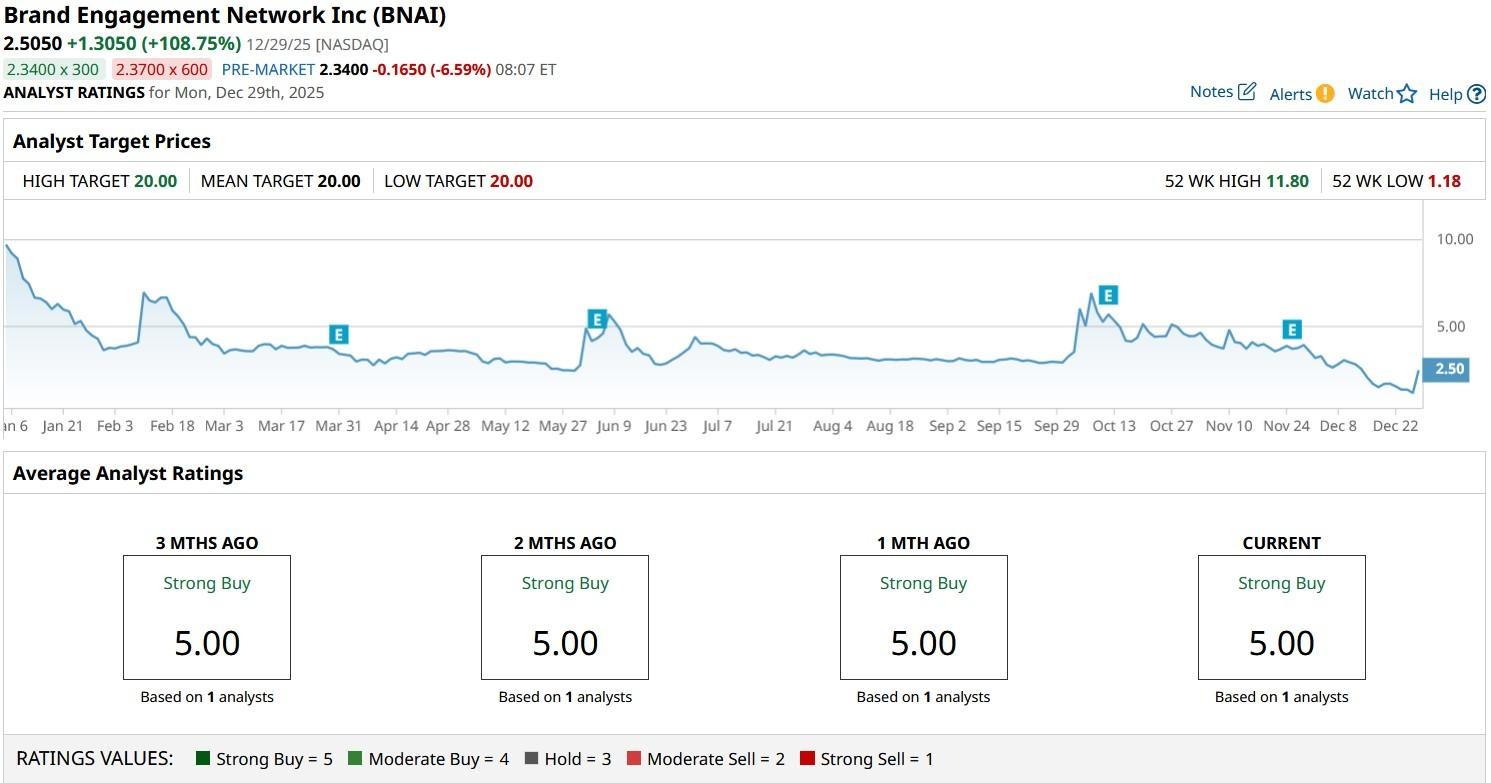Open the Alerts link
Screen dimensions: 1491x783
pyautogui.click(x=1302, y=94)
